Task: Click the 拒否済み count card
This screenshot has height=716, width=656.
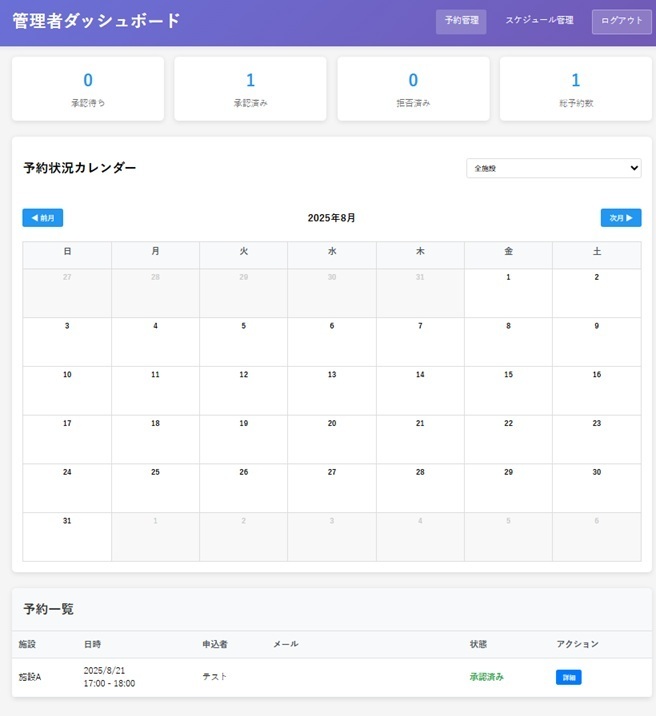Action: (413, 89)
